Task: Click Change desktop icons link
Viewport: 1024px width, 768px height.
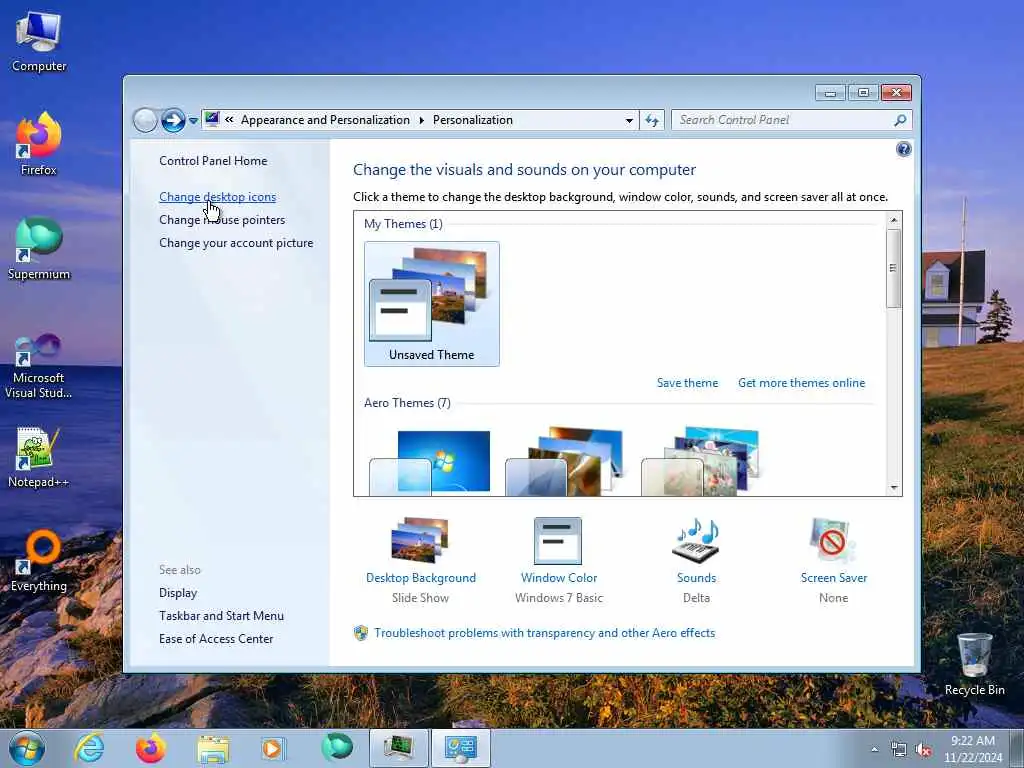Action: coord(217,197)
